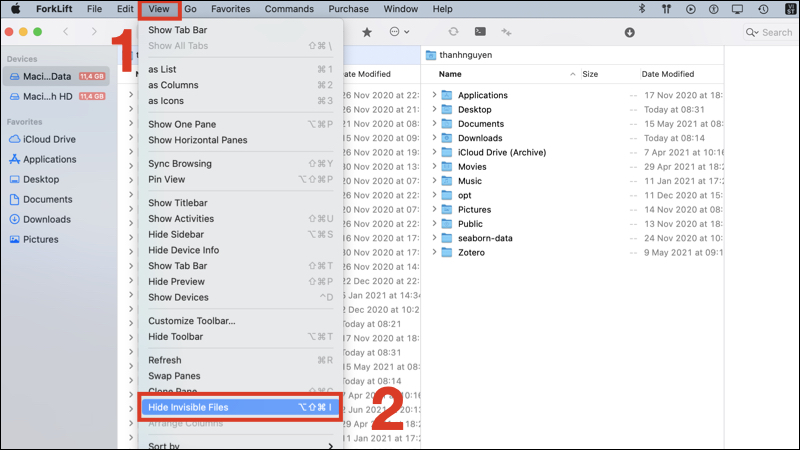Viewport: 800px width, 450px height.
Task: Choose Hide Invisible Files menu item
Action: [x=240, y=407]
